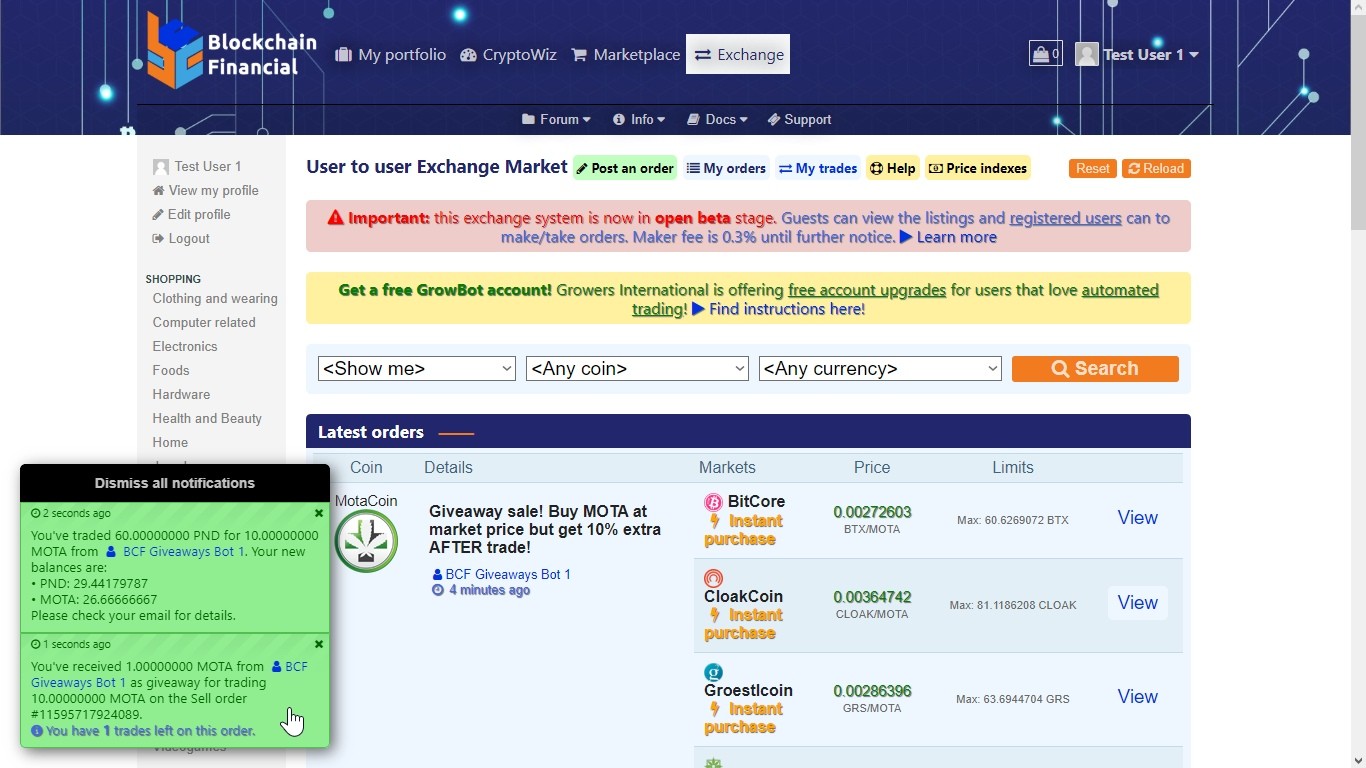Screen dimensions: 1366x768
Task: View the BitCore market order
Action: [1137, 518]
